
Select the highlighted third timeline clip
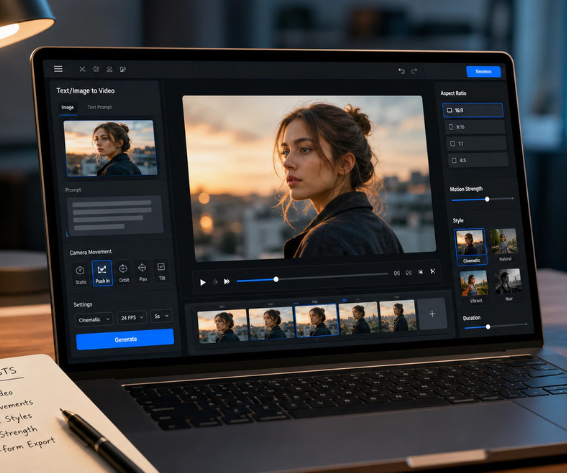click(x=317, y=320)
